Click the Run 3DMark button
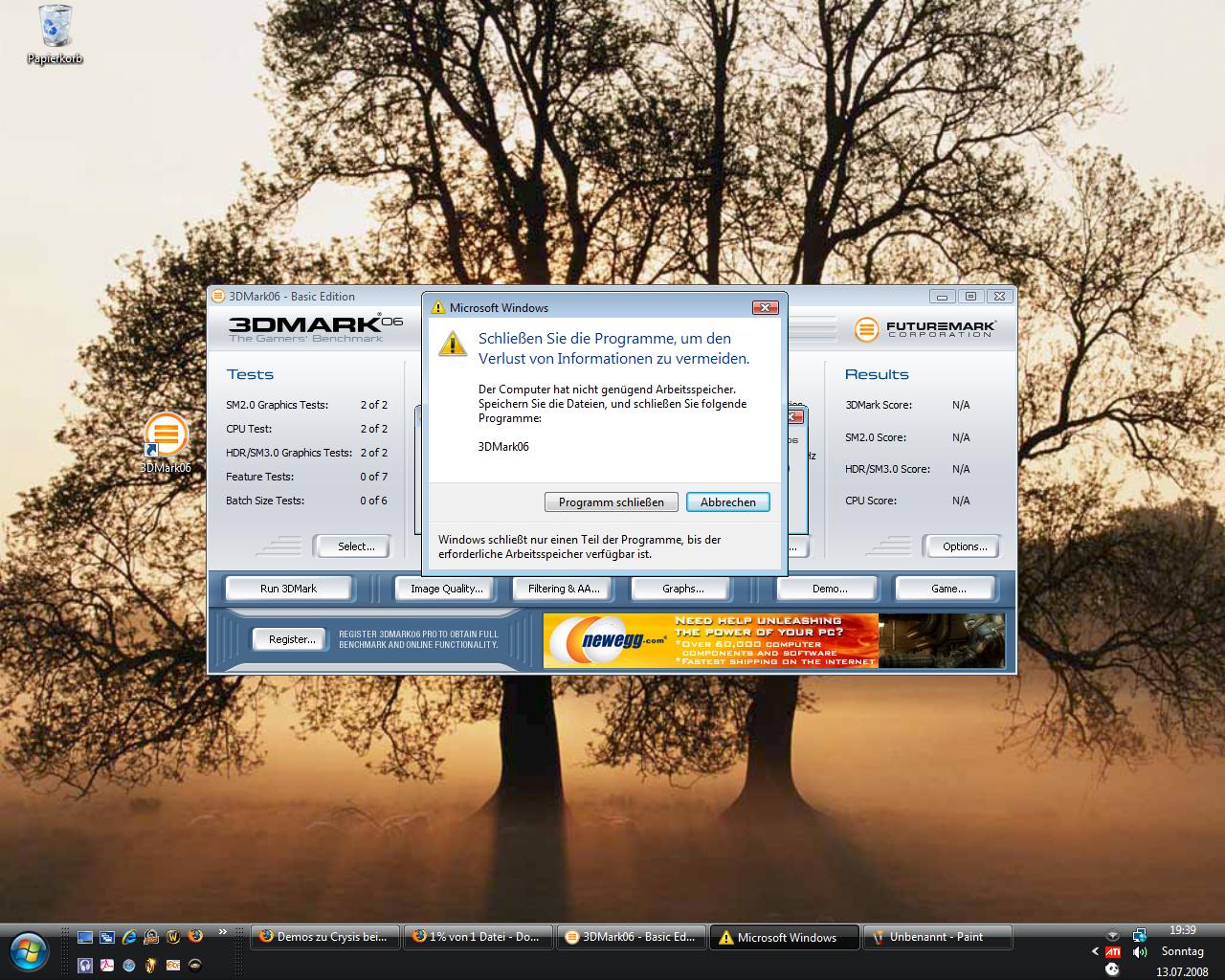Viewport: 1225px width, 980px height. tap(288, 589)
